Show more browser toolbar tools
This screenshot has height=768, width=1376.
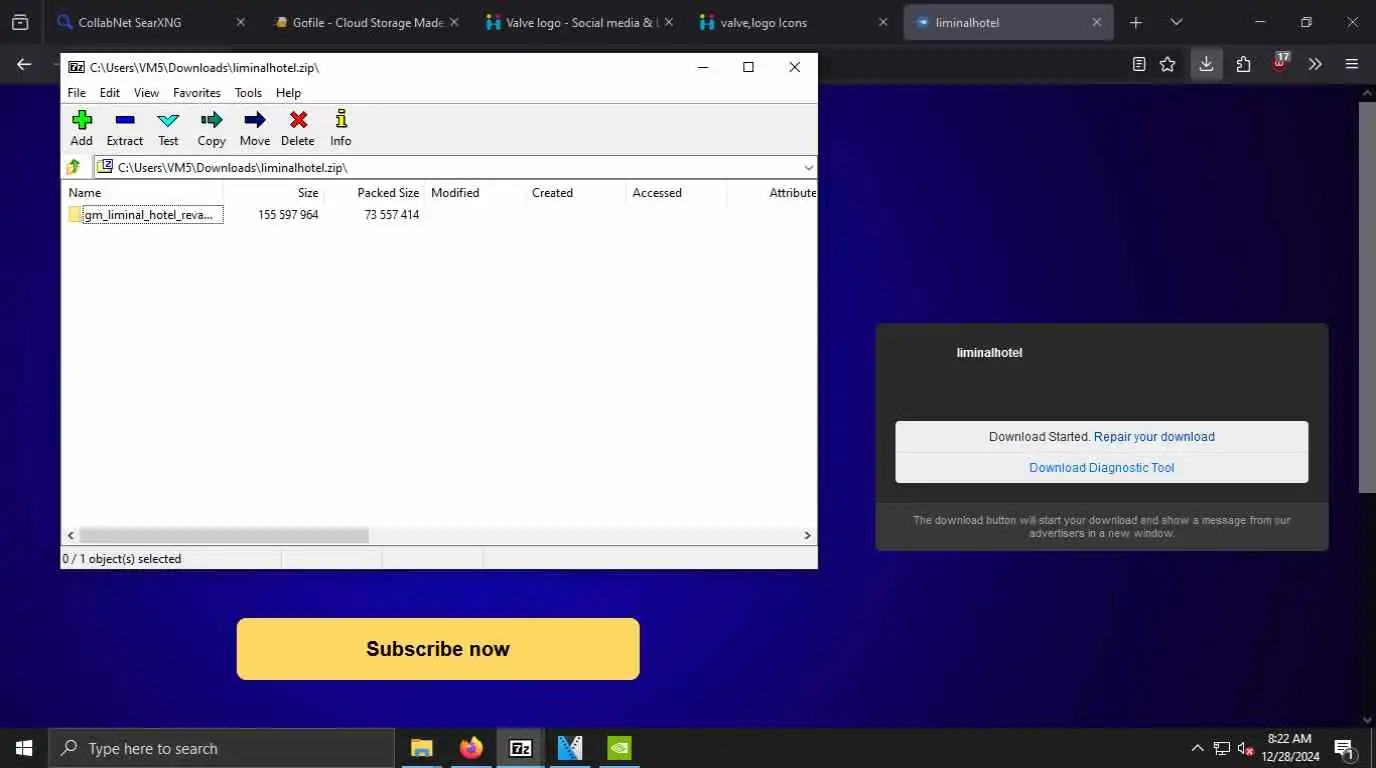click(x=1315, y=64)
